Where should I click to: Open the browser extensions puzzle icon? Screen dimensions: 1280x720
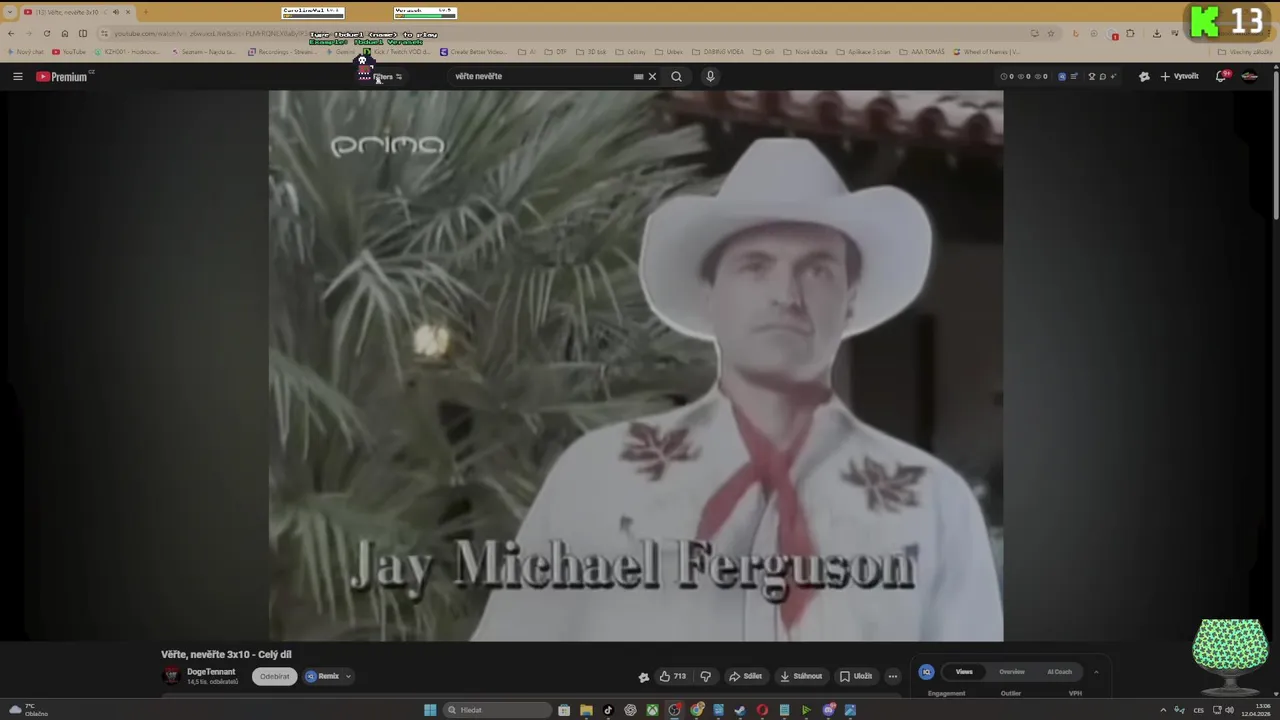(x=1131, y=33)
